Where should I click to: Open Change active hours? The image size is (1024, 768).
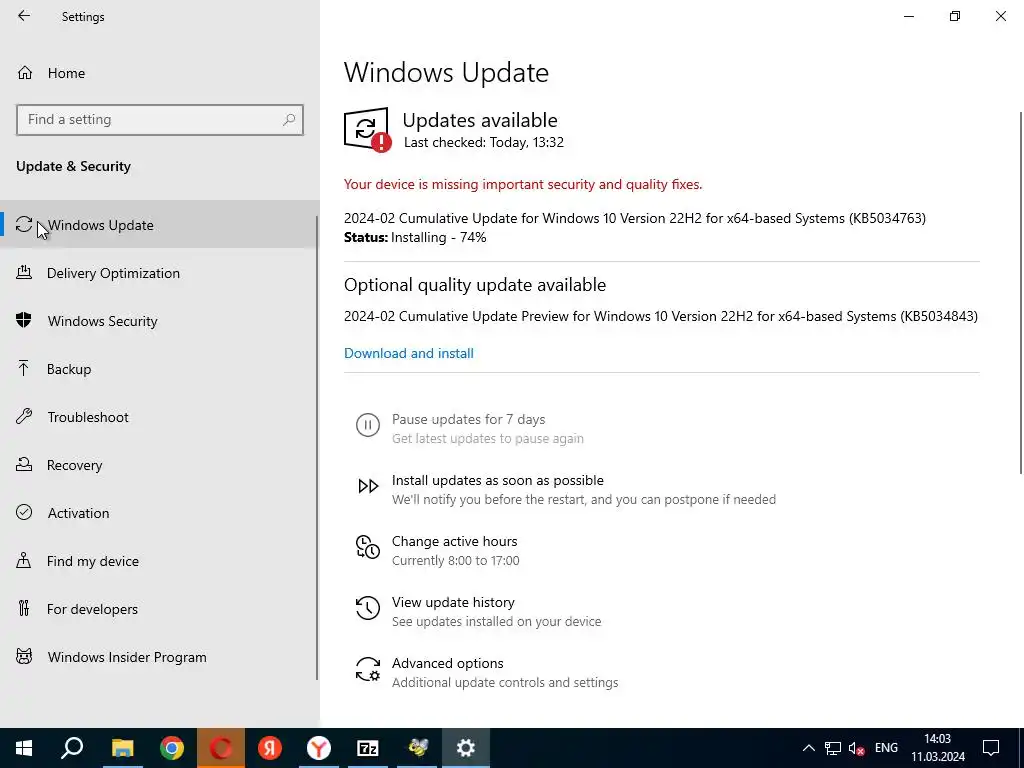pyautogui.click(x=455, y=541)
